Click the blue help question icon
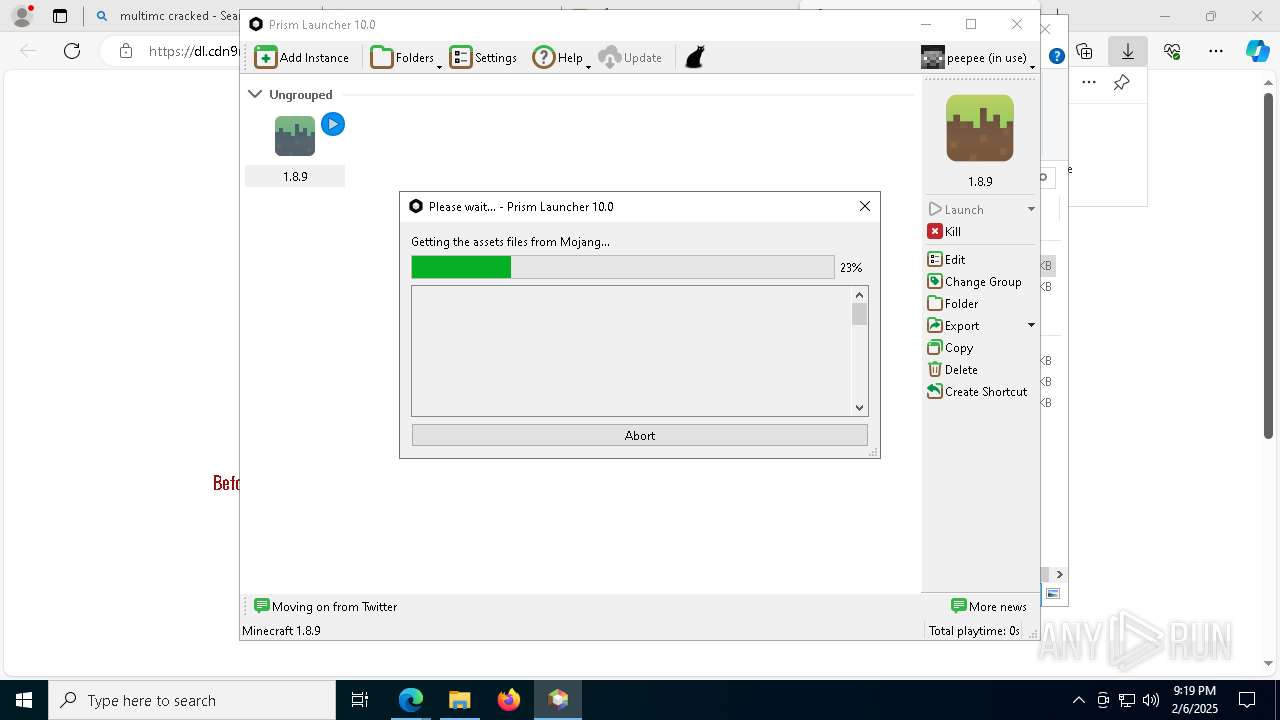This screenshot has height=720, width=1280. click(x=1056, y=56)
